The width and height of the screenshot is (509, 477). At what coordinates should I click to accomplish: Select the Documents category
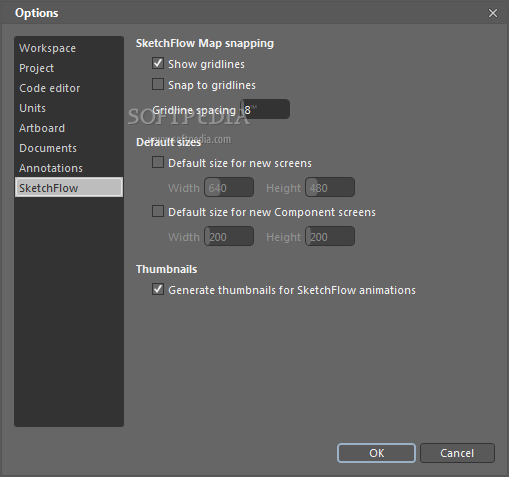[x=69, y=148]
